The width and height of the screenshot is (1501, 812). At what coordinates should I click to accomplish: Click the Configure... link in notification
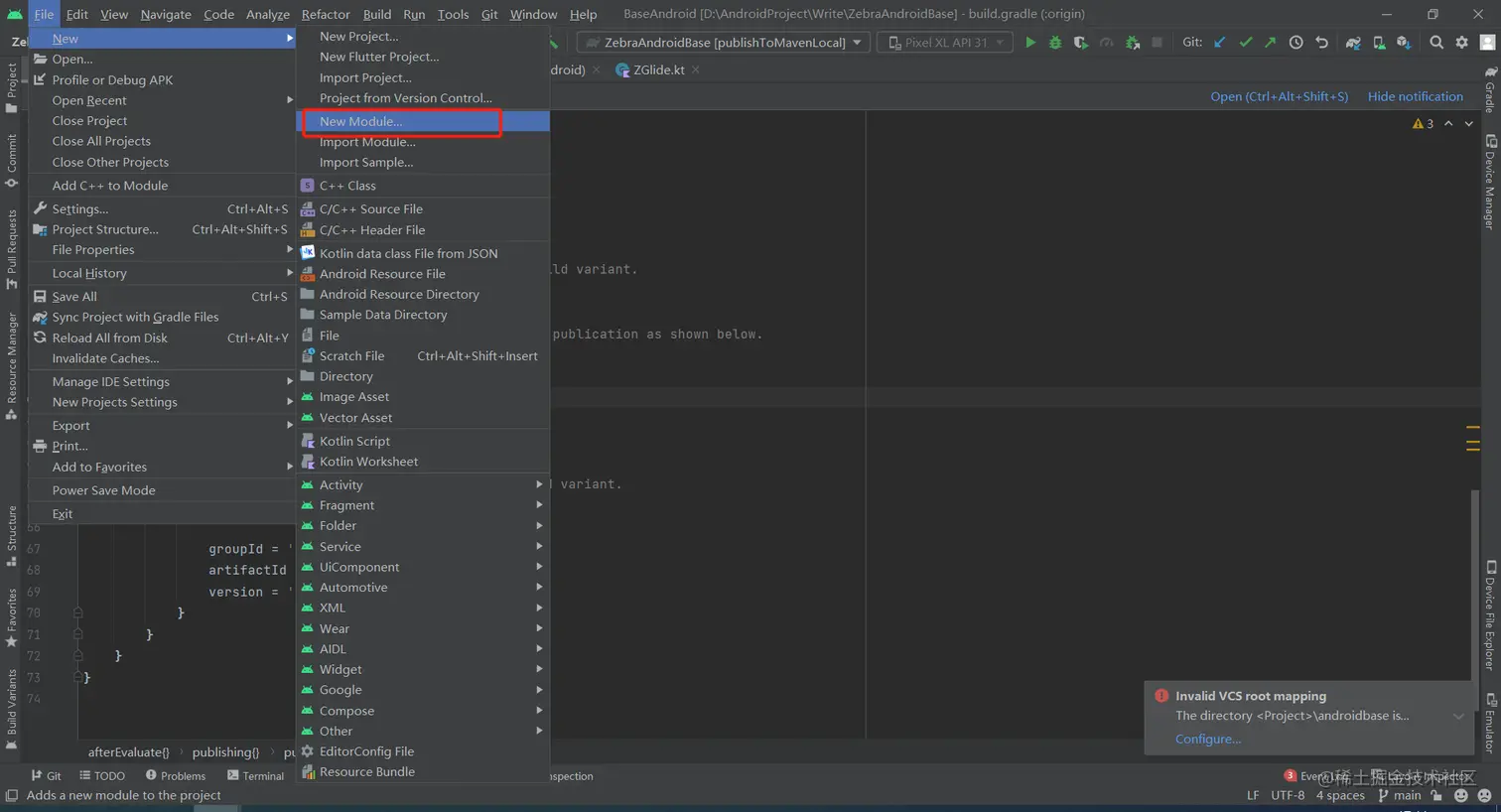(x=1207, y=739)
